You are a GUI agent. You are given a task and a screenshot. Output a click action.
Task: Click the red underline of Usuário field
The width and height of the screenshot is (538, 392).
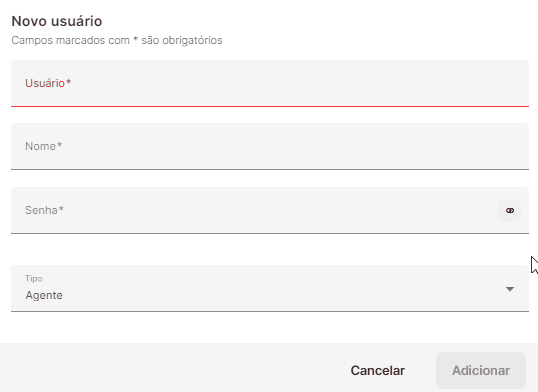coord(270,106)
